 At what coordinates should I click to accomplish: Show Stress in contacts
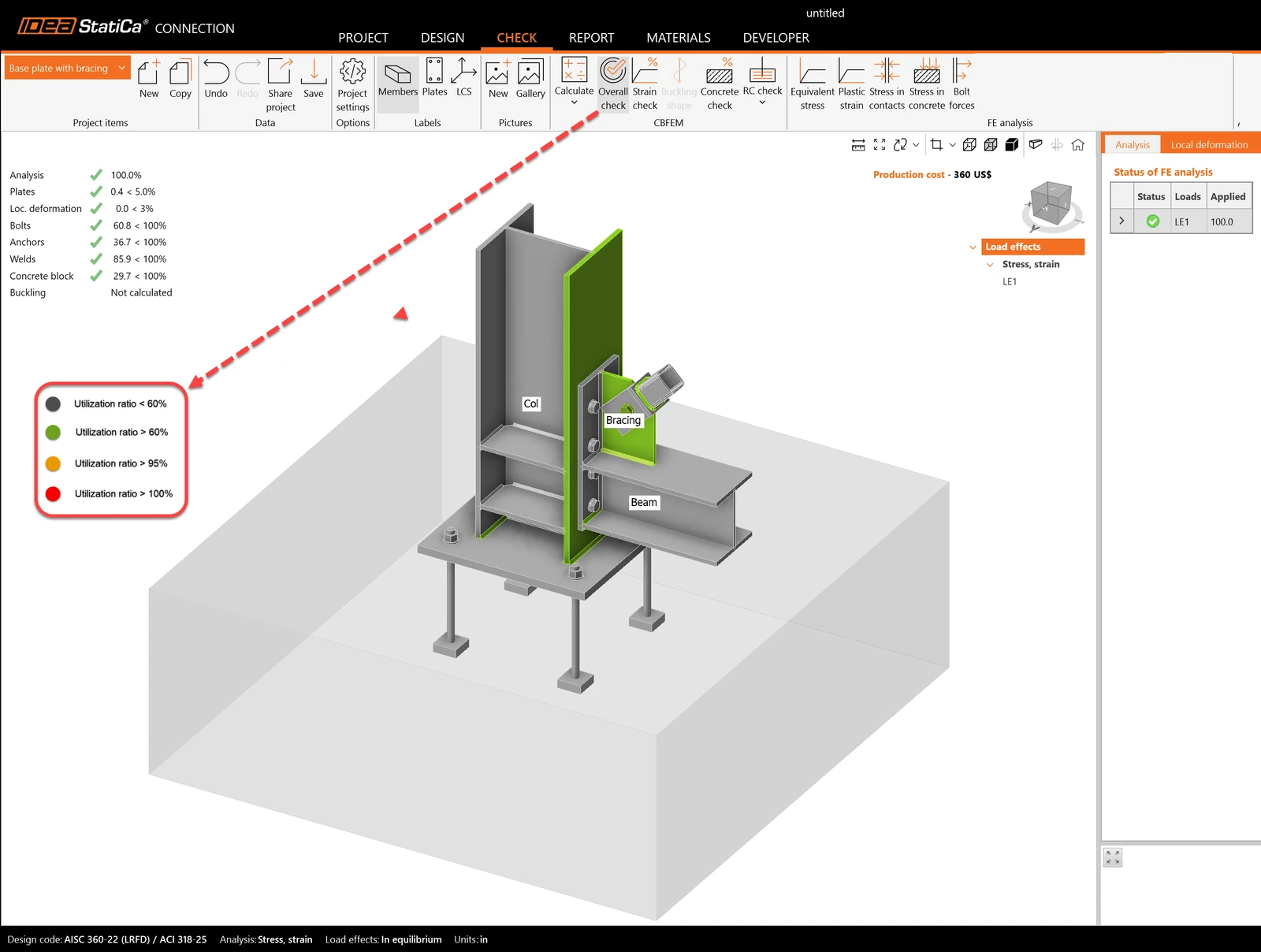pos(887,84)
